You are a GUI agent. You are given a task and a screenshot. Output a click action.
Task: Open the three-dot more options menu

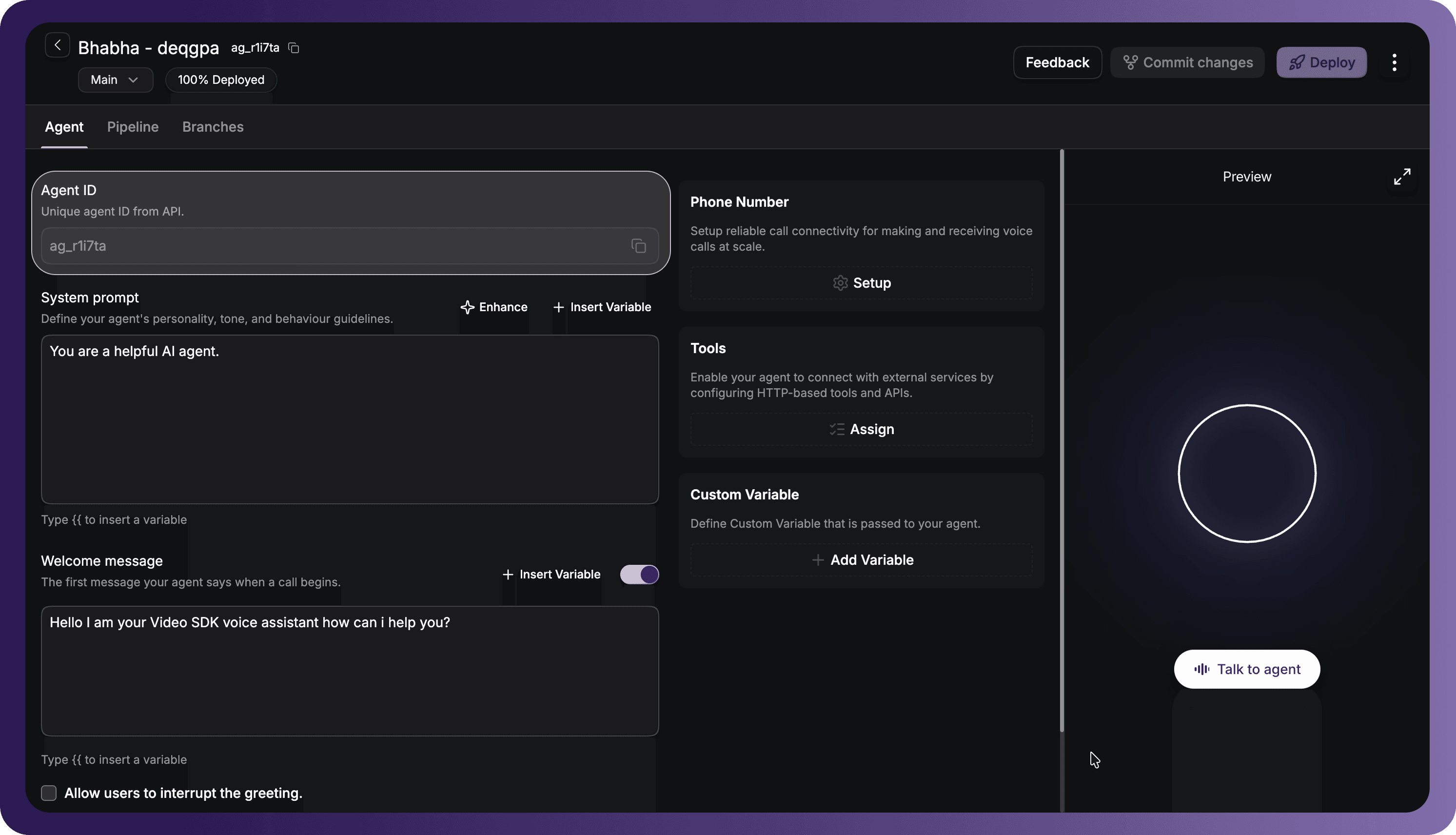point(1394,62)
